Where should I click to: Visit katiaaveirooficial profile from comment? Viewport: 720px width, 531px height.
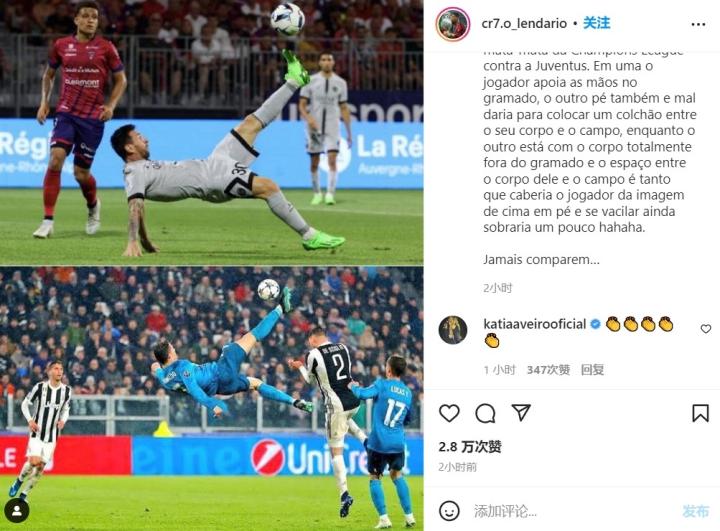534,324
